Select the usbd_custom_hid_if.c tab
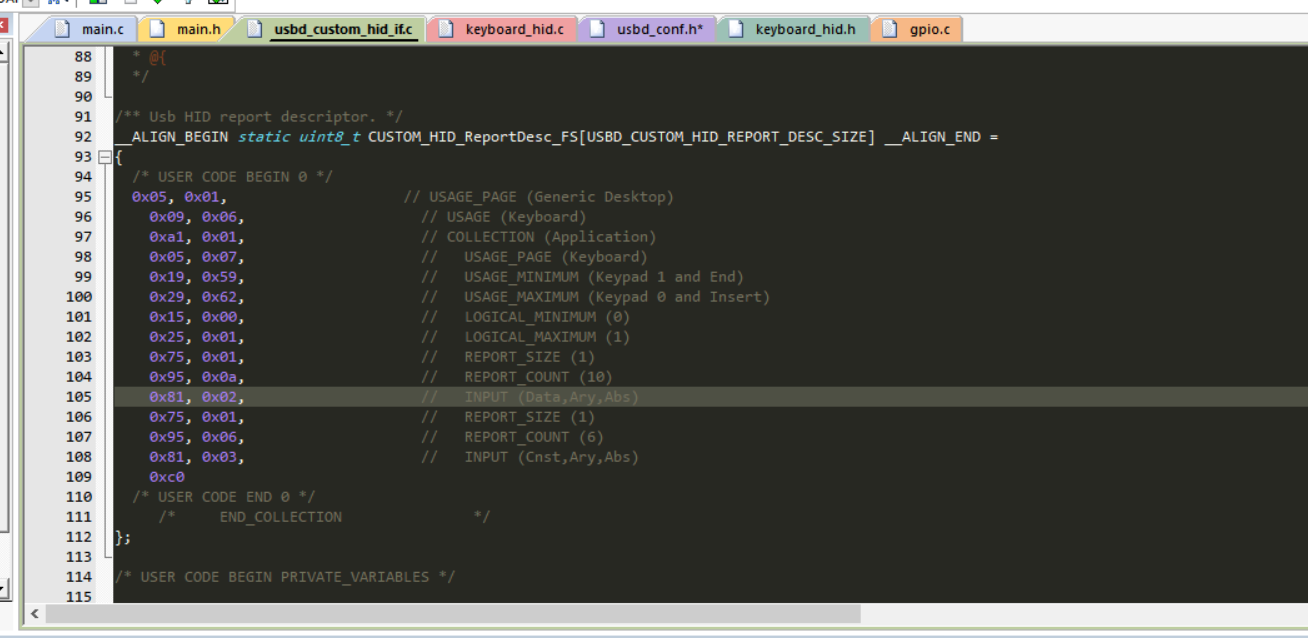Screen dimensions: 1308x638 pos(332,29)
